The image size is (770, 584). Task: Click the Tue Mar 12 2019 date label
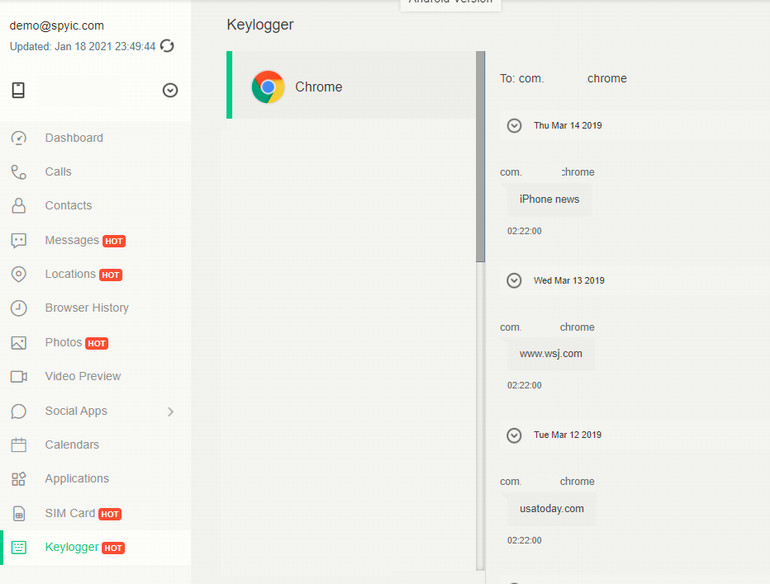pos(568,435)
